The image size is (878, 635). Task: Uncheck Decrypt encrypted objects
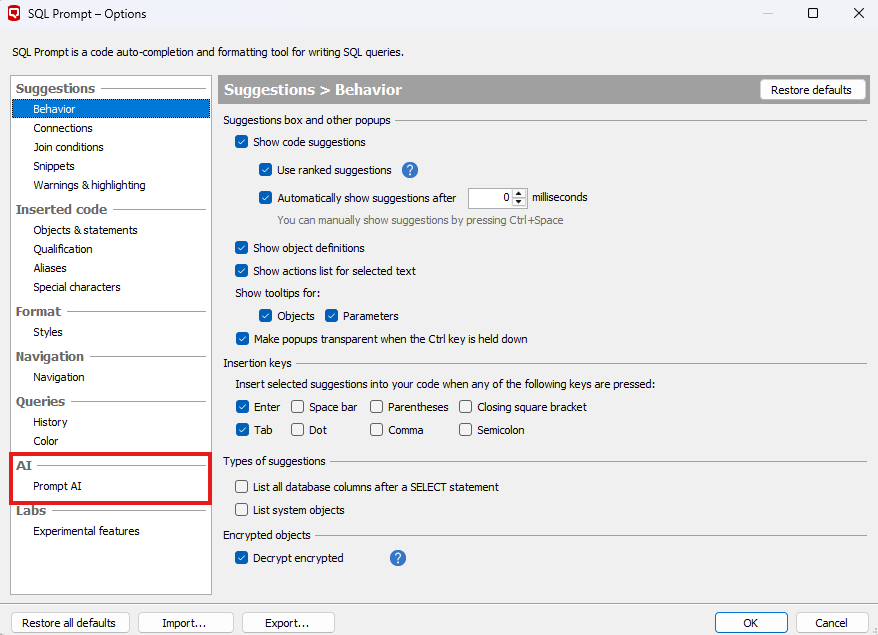[x=241, y=558]
